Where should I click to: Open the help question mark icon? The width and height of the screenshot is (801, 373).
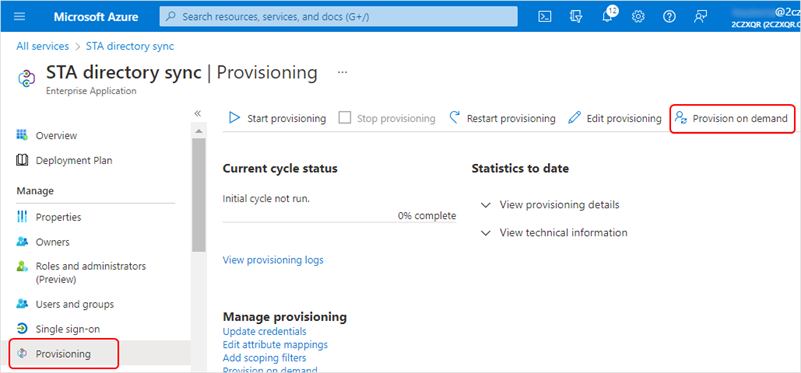[x=669, y=16]
